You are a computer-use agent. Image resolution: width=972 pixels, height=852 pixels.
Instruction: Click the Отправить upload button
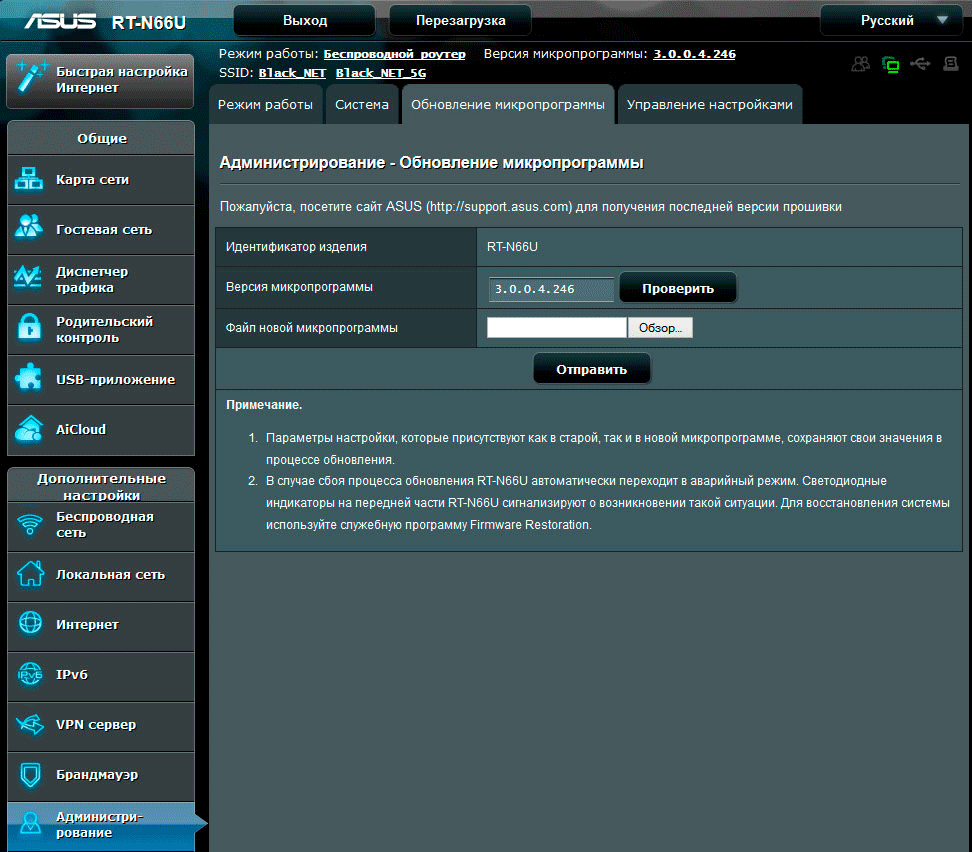point(591,370)
